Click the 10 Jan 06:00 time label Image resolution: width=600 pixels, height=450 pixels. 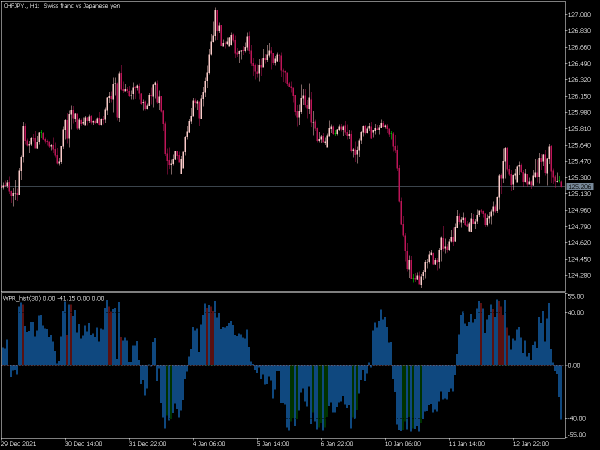[x=402, y=443]
